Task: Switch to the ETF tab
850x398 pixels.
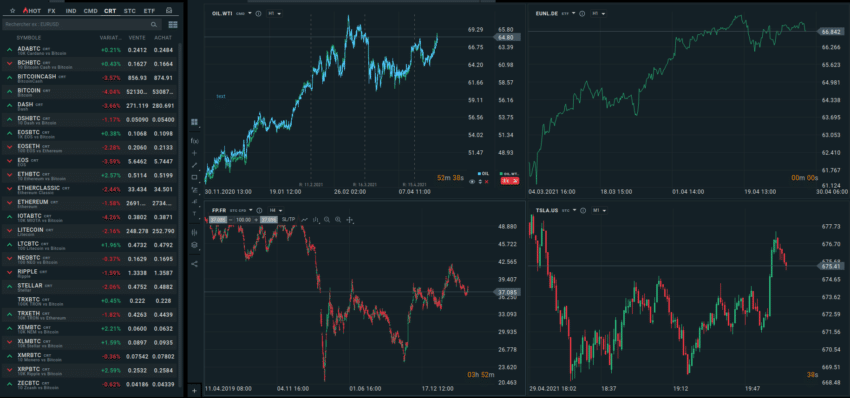Action: click(x=149, y=10)
